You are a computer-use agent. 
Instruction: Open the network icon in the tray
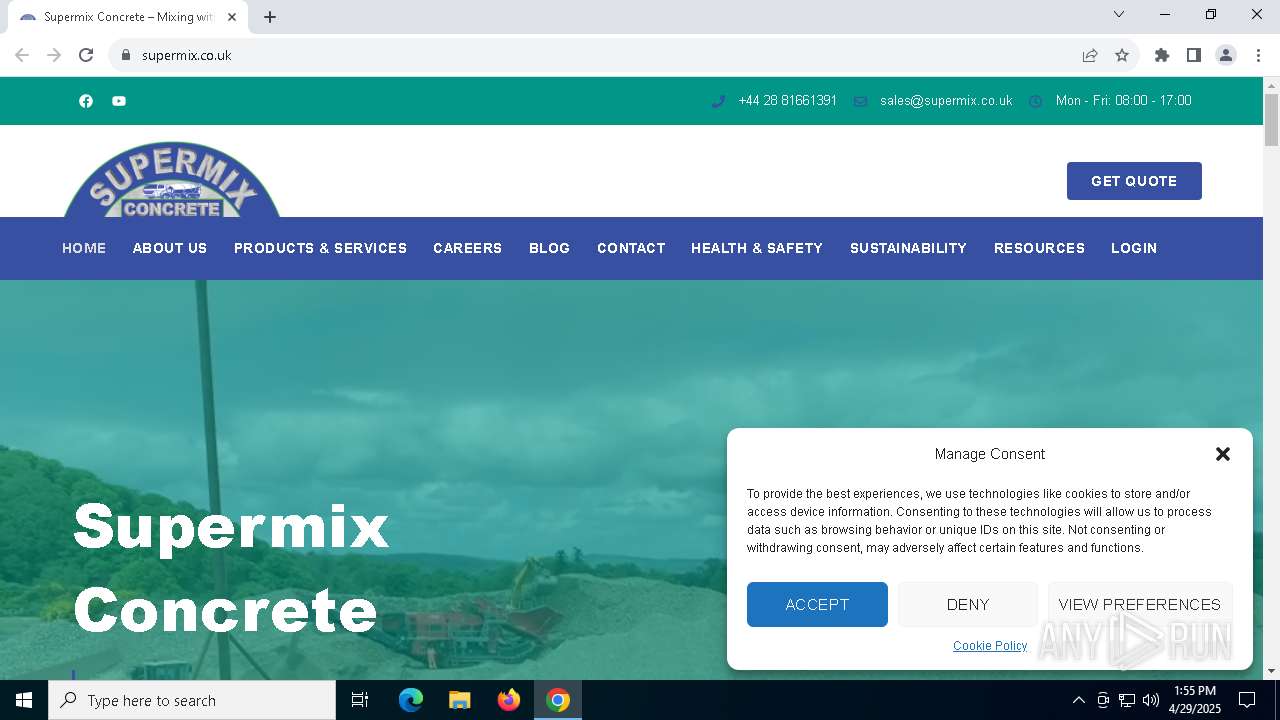1127,700
